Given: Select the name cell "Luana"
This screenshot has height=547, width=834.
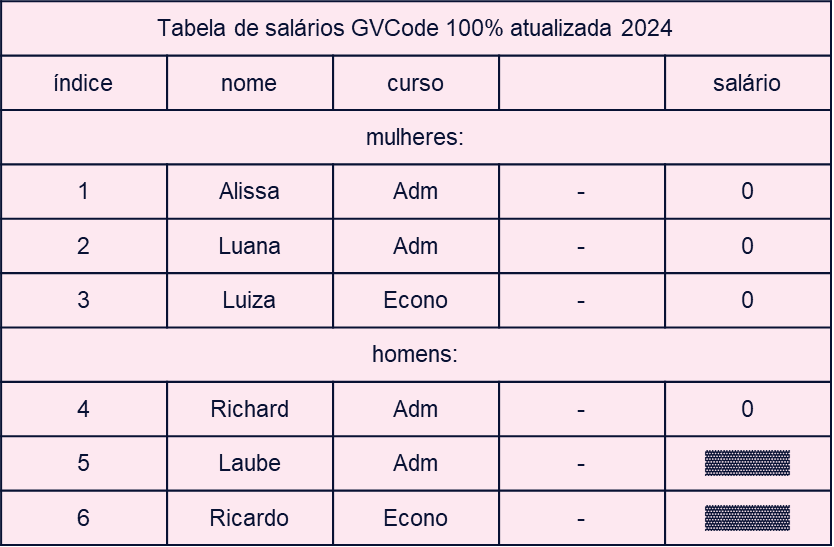Looking at the screenshot, I should tap(249, 246).
